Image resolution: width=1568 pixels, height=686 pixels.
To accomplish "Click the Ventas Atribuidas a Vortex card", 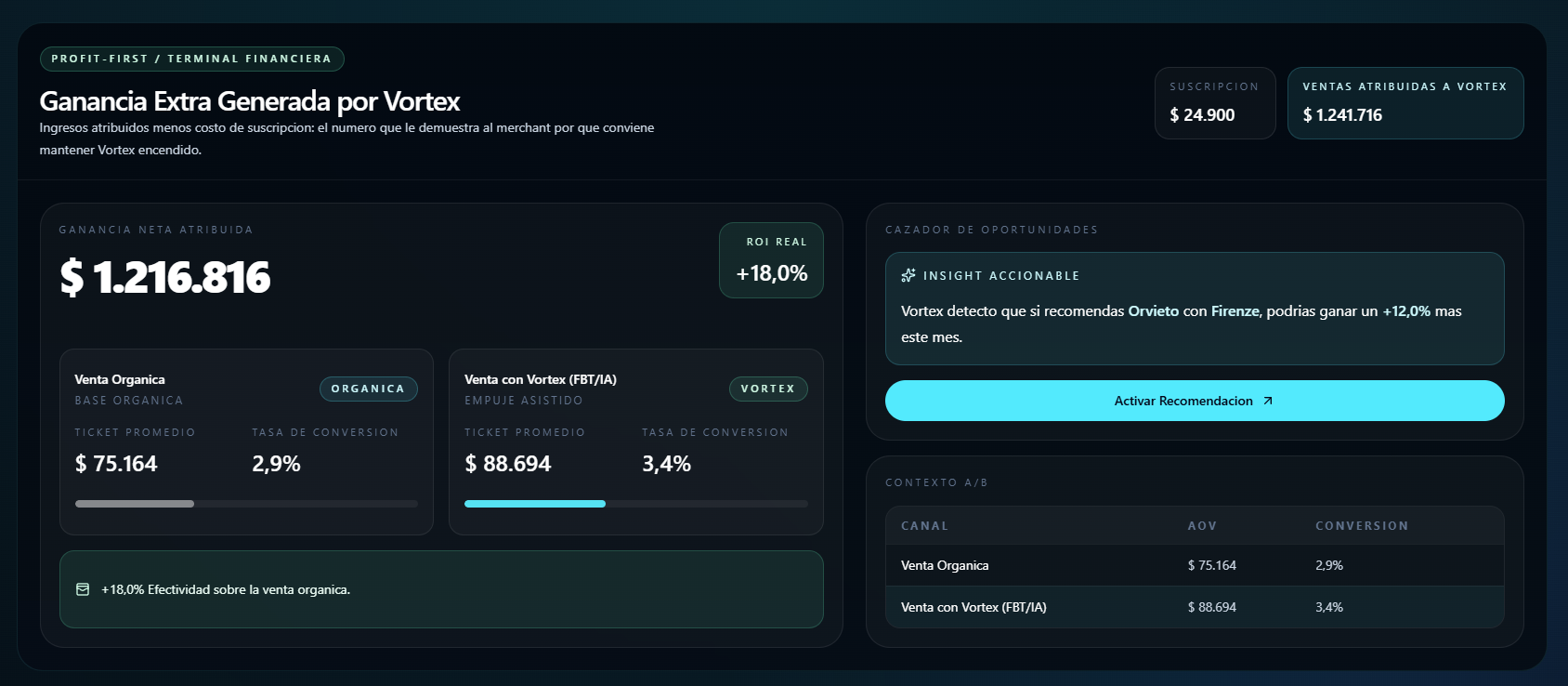I will [1405, 103].
